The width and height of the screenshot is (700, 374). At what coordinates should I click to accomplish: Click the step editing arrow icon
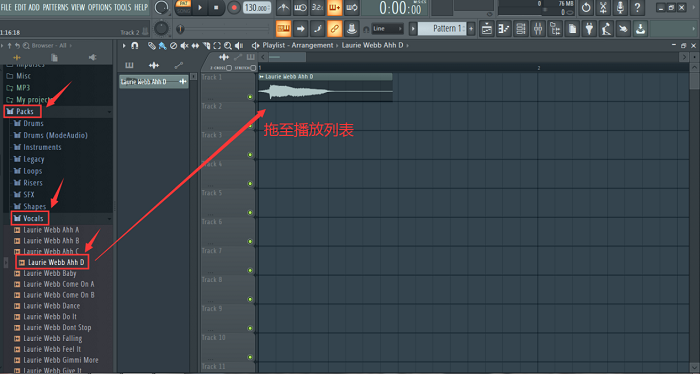pos(300,29)
